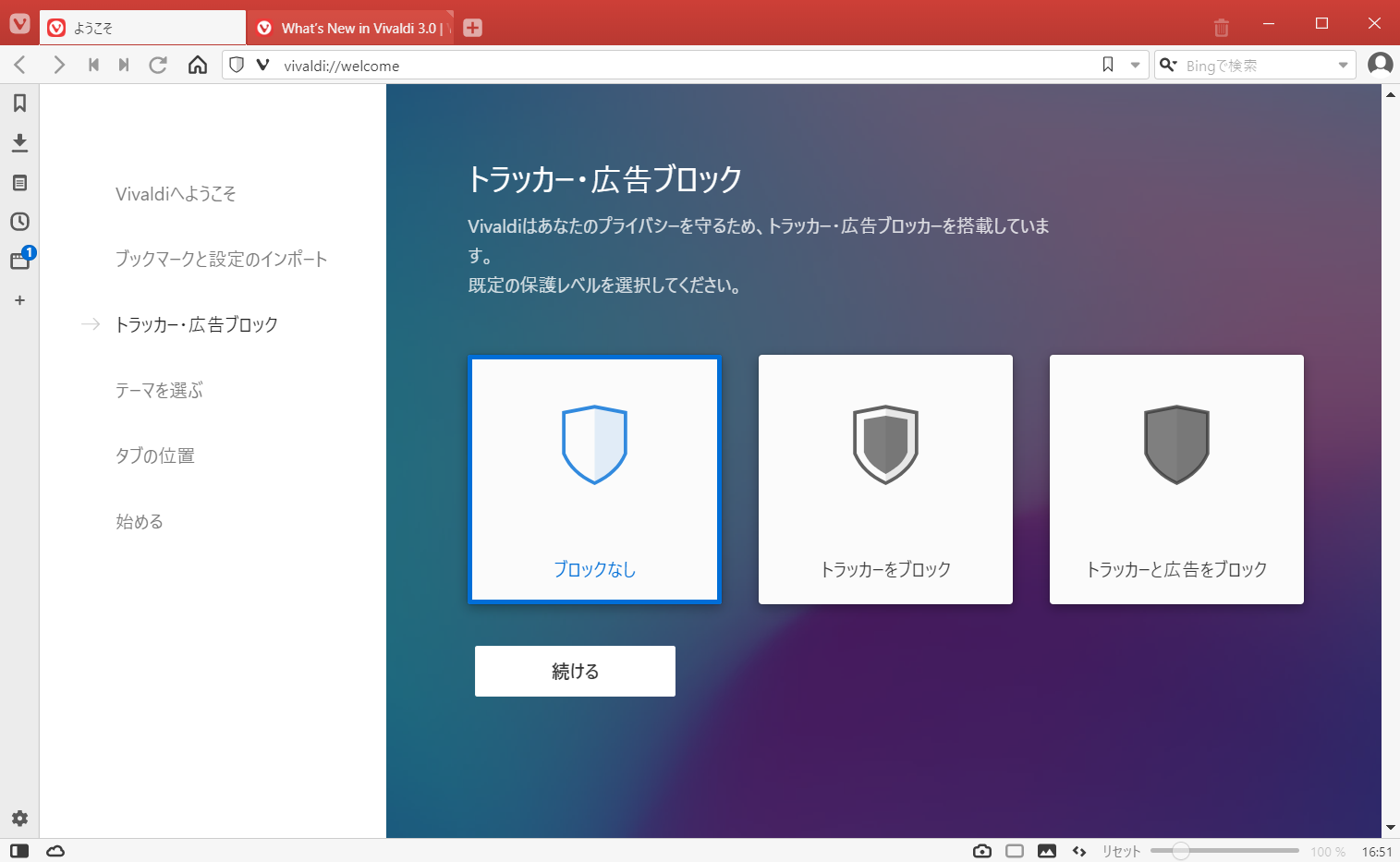Viewport: 1400px width, 862px height.
Task: Open page actions in the status bar
Action: tap(1078, 851)
